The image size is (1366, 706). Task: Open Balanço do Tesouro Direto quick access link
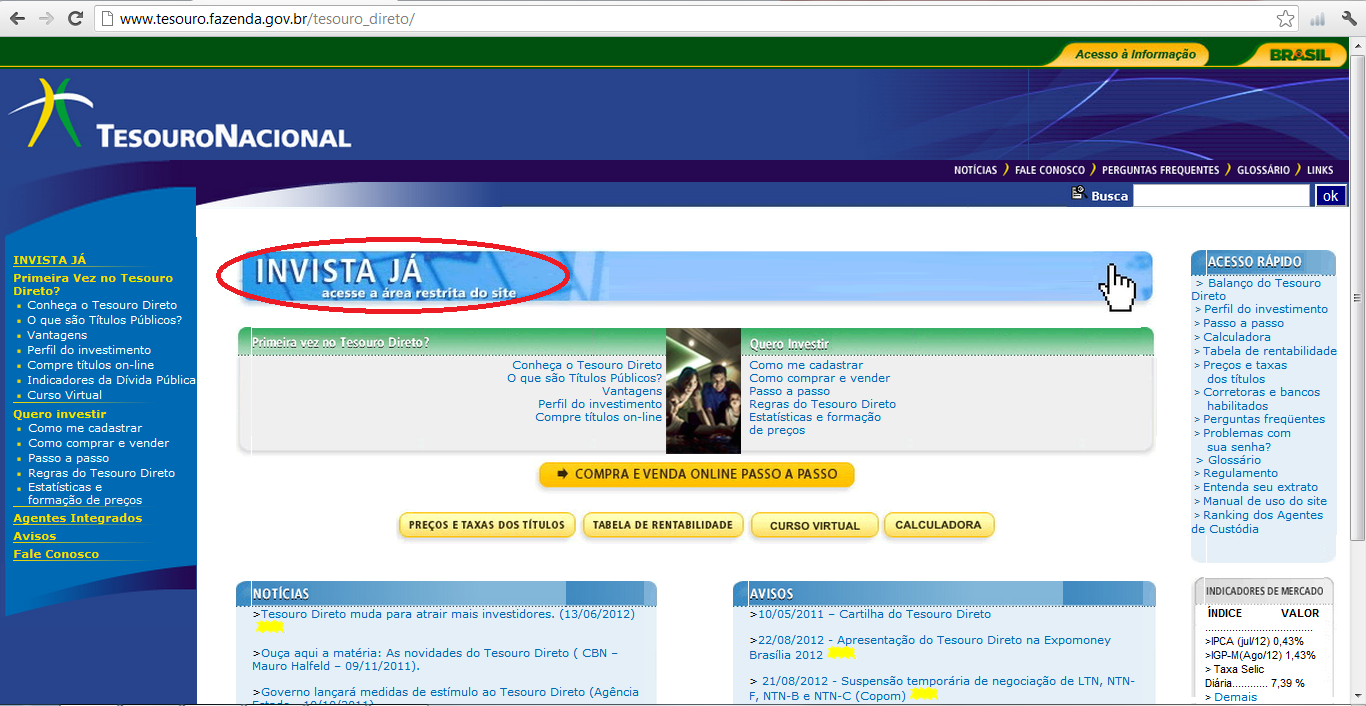click(x=1256, y=290)
